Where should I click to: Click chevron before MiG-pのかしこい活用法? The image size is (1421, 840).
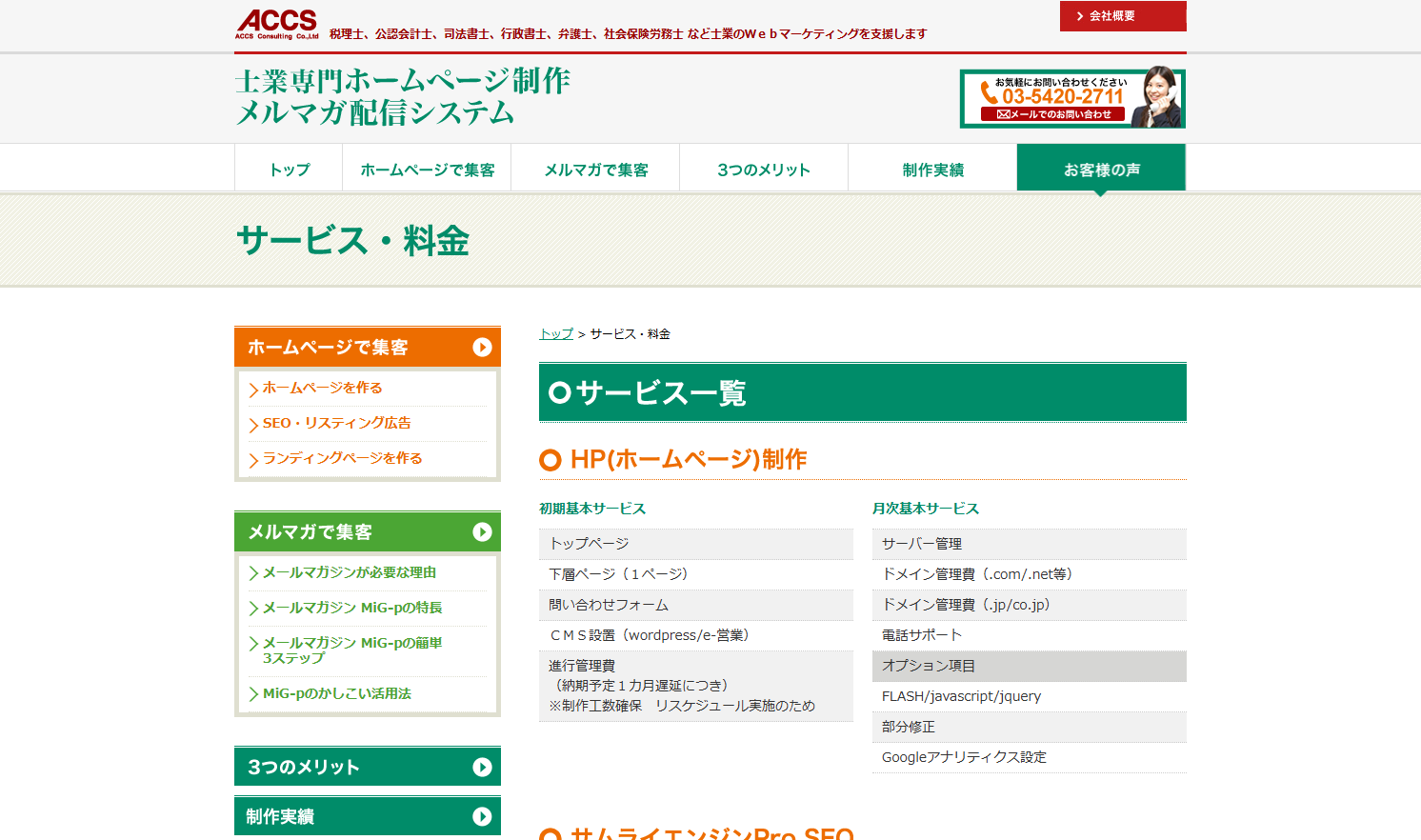click(253, 694)
